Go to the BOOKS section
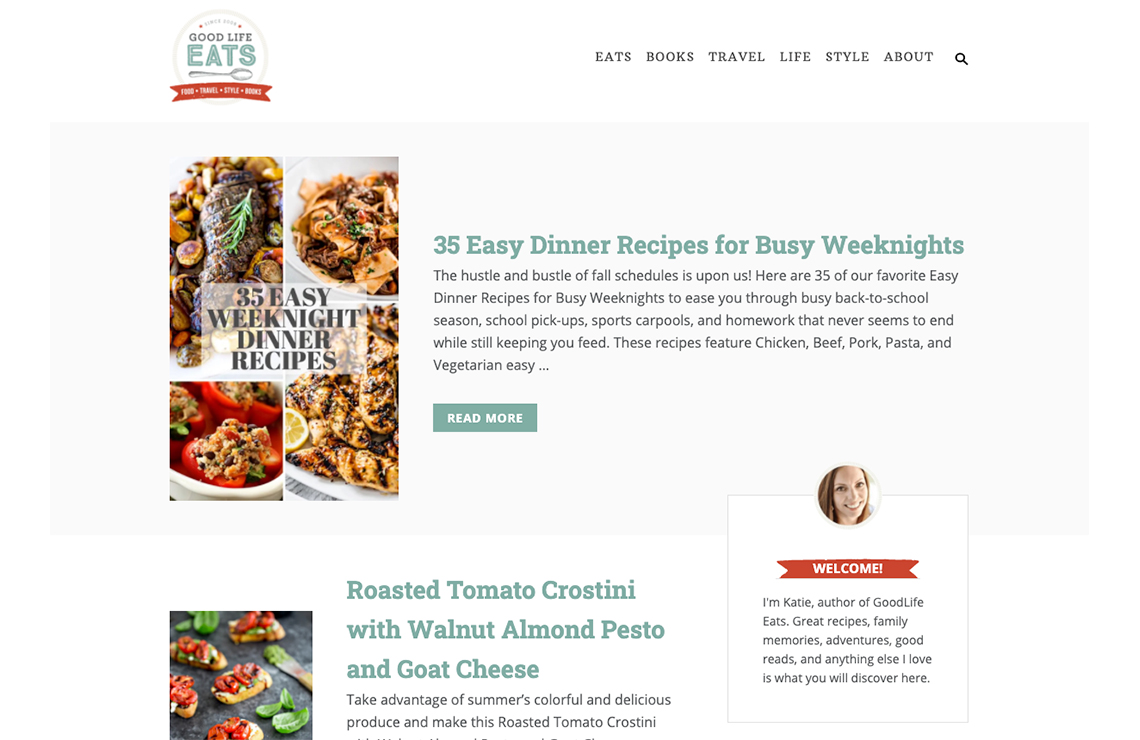Viewport: 1140px width, 740px height. (670, 57)
